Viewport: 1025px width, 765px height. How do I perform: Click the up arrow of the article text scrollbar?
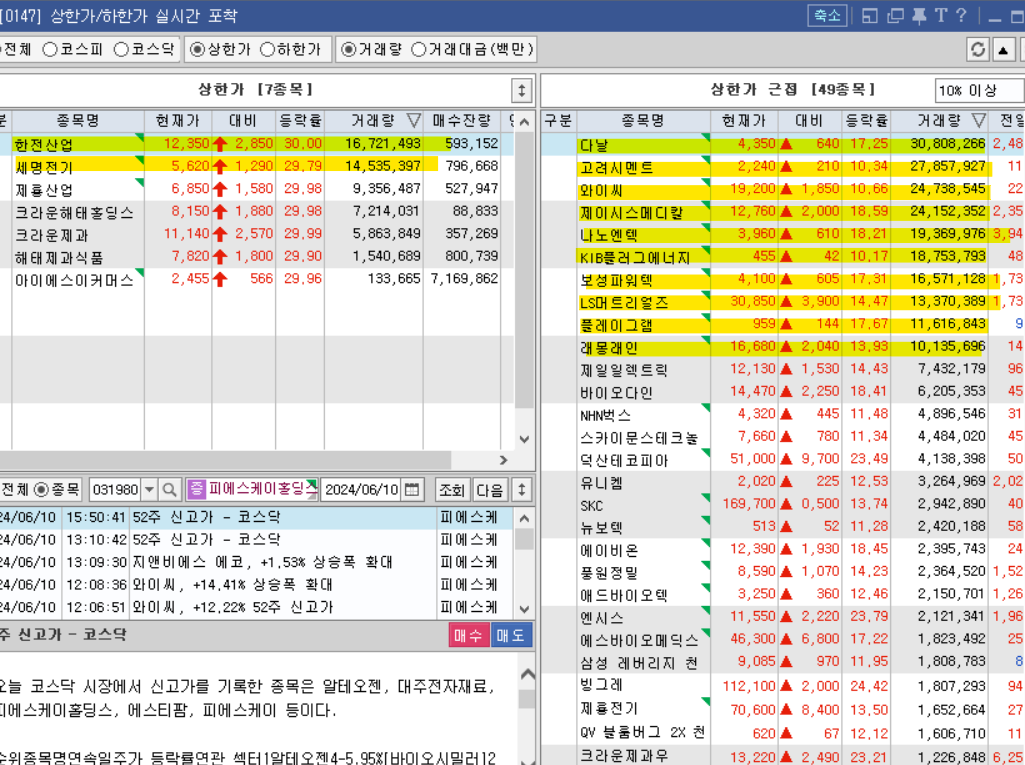527,674
